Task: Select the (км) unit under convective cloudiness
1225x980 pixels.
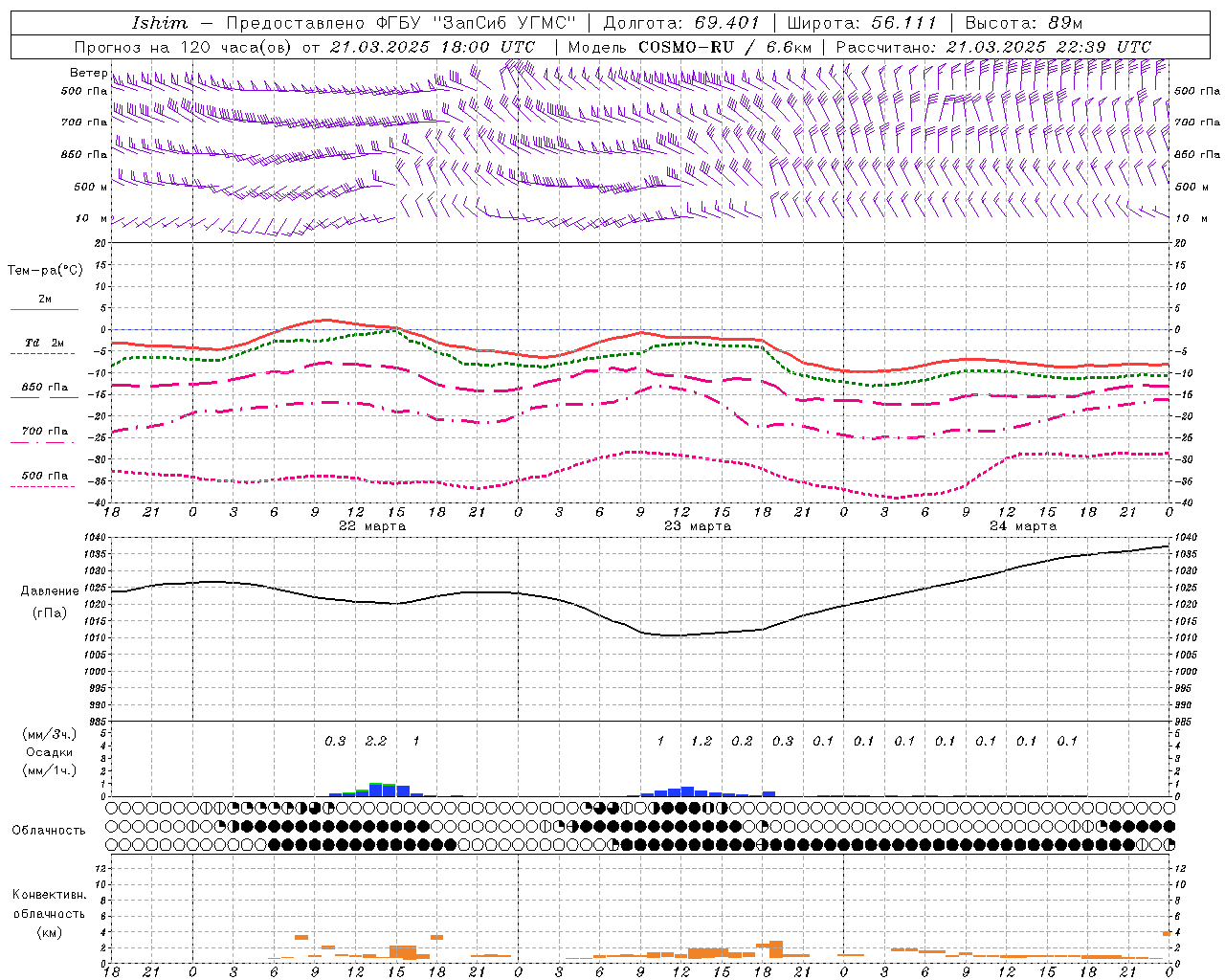Action: [50, 932]
